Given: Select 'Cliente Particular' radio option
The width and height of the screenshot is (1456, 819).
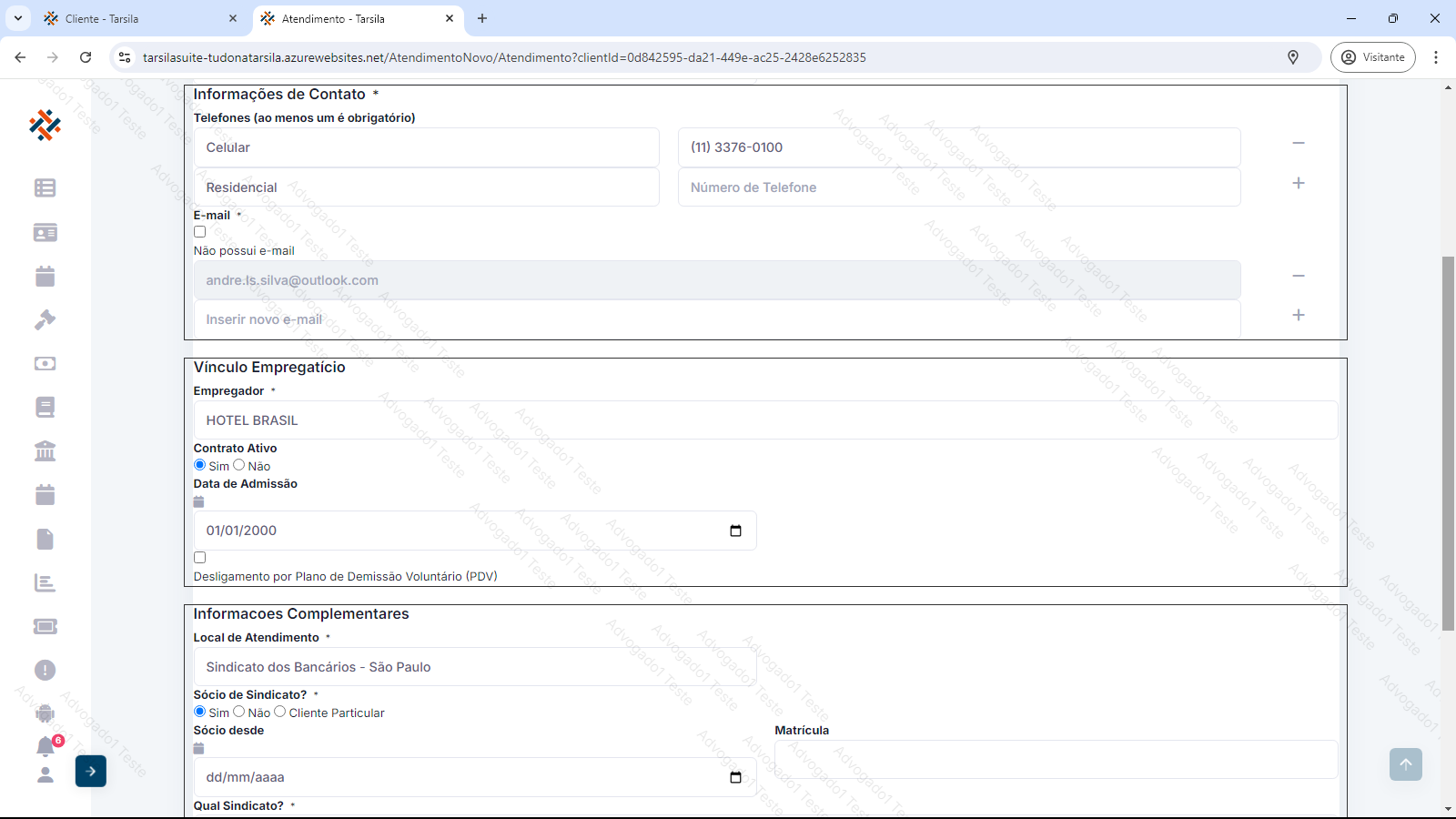Looking at the screenshot, I should [280, 712].
